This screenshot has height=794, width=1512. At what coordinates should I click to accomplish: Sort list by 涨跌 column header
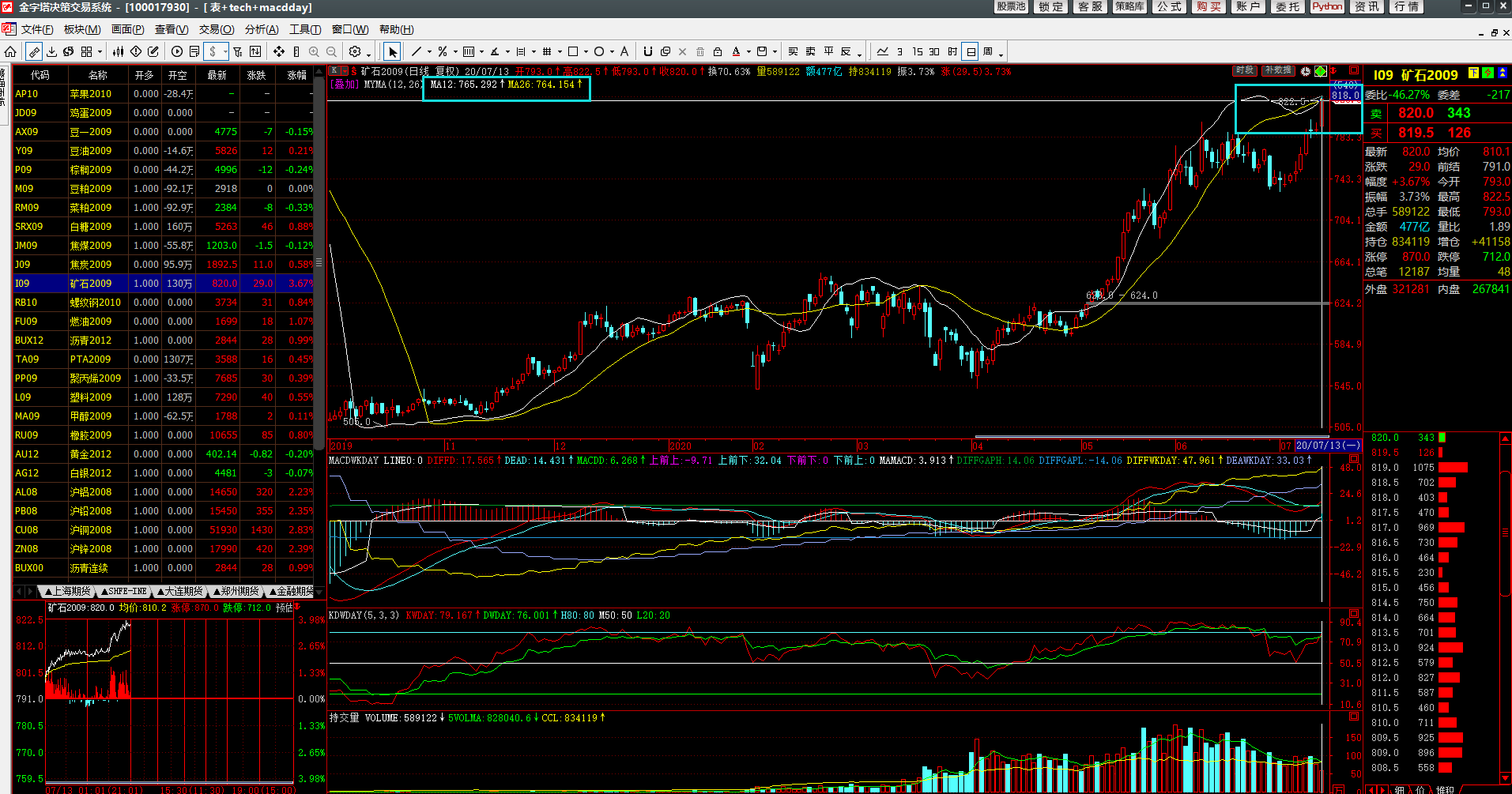[256, 75]
